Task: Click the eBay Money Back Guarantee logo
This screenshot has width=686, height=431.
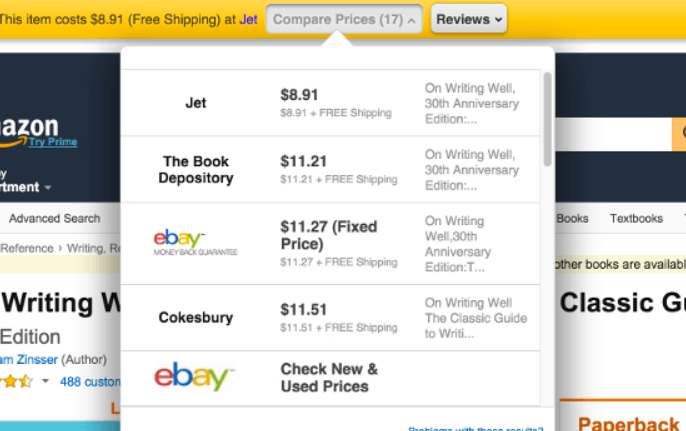Action: (x=195, y=243)
